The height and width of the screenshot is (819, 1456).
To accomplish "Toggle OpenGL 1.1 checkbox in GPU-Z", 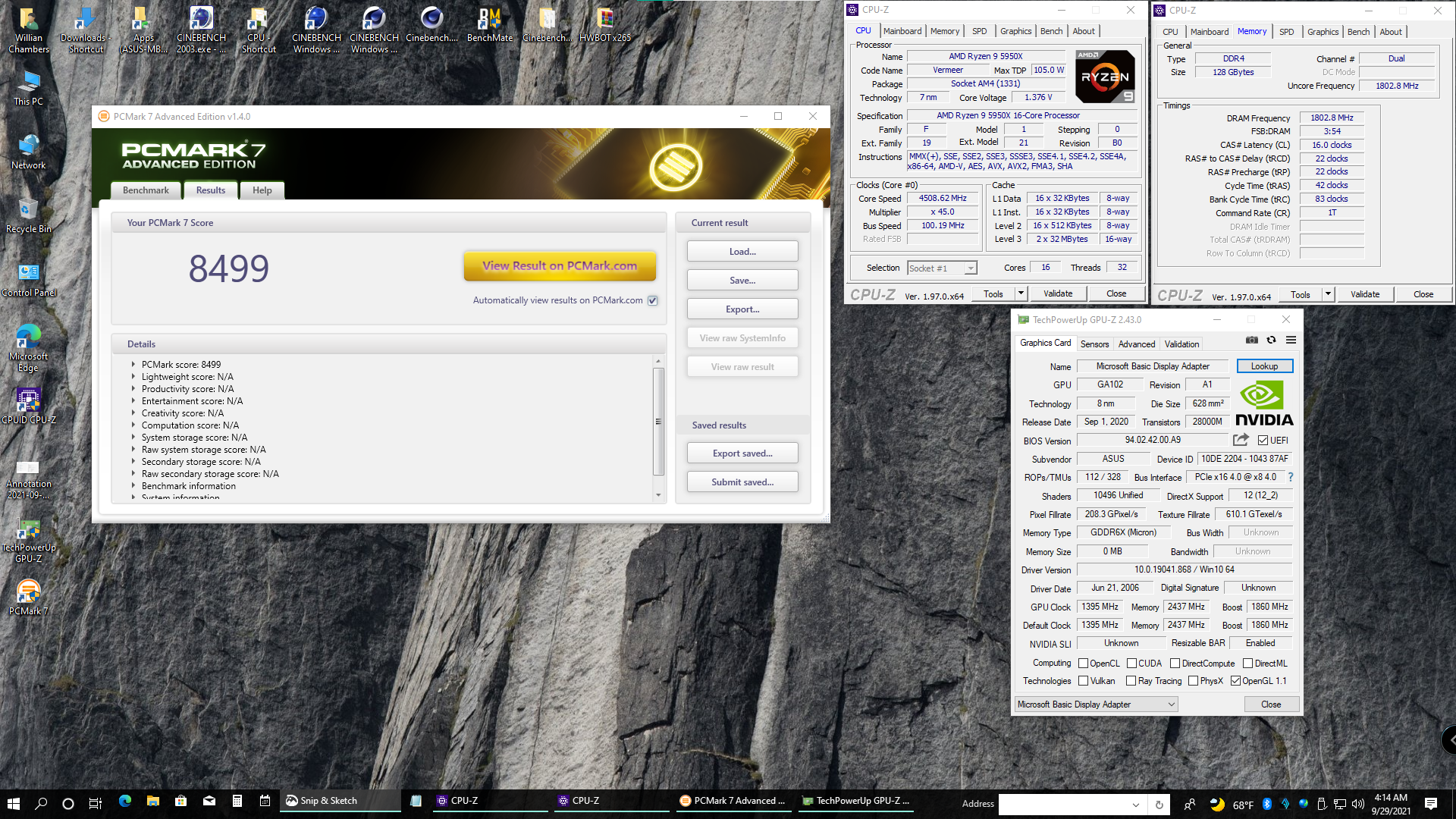I will click(x=1235, y=681).
